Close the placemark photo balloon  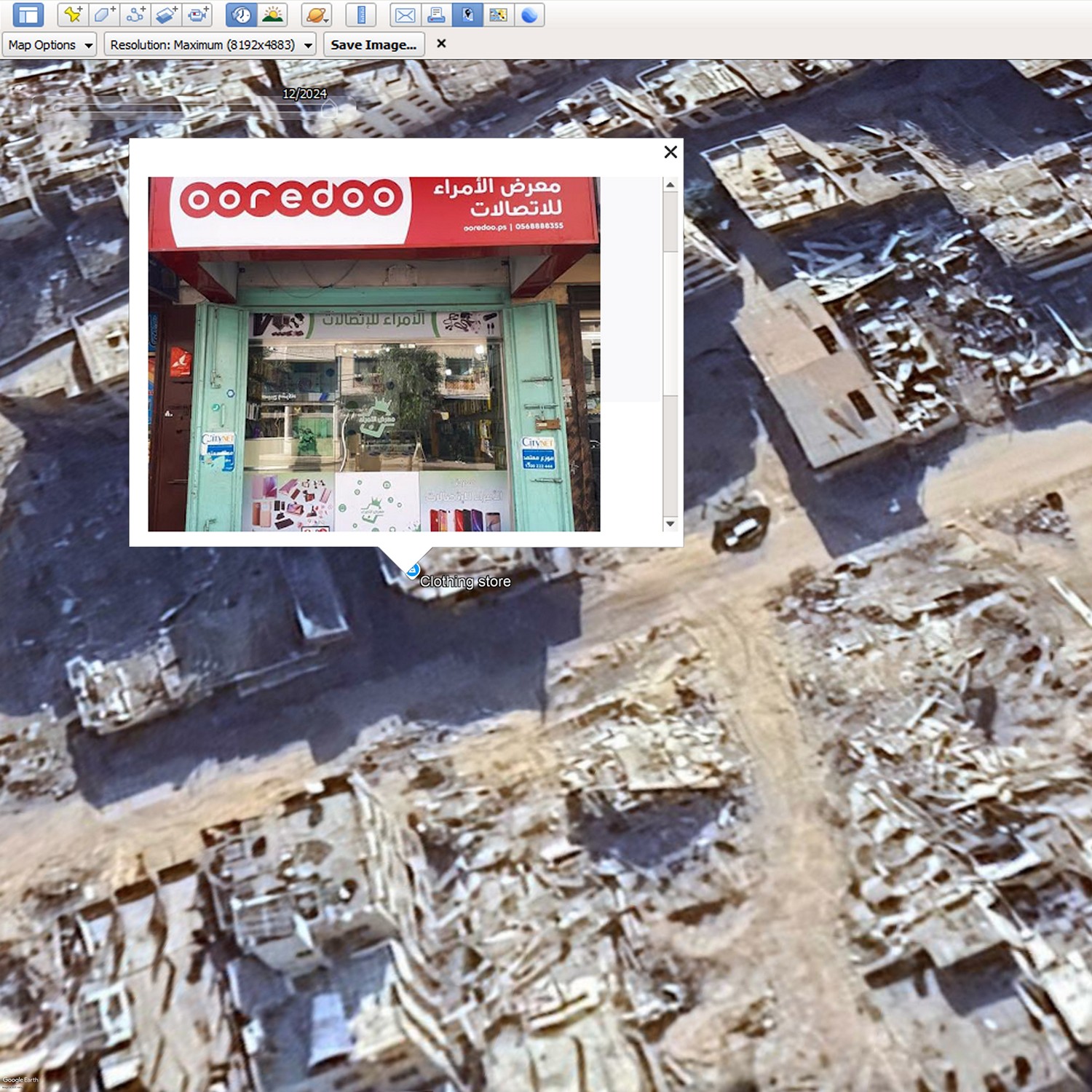(x=670, y=151)
